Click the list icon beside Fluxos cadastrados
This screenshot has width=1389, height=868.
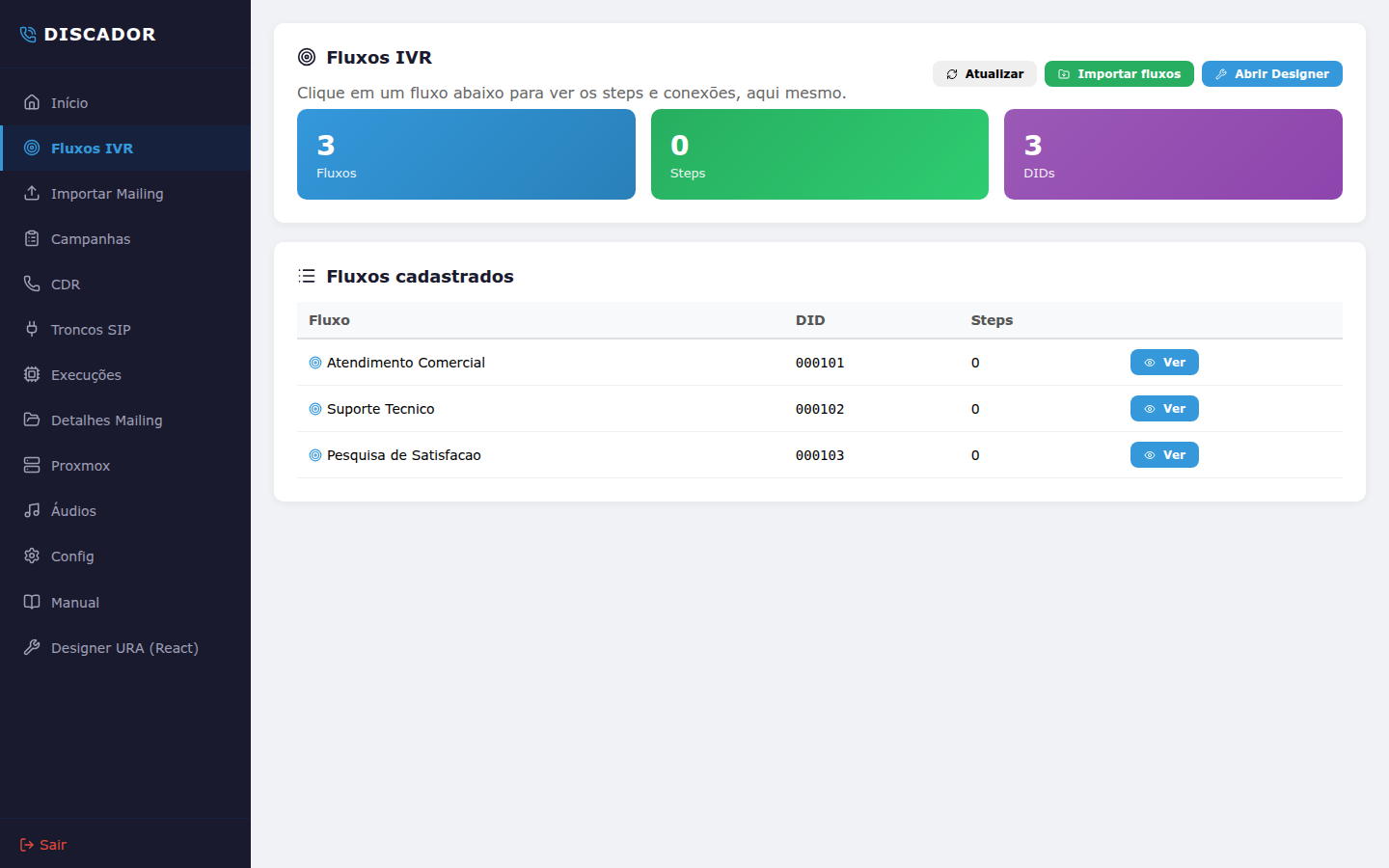pos(307,276)
